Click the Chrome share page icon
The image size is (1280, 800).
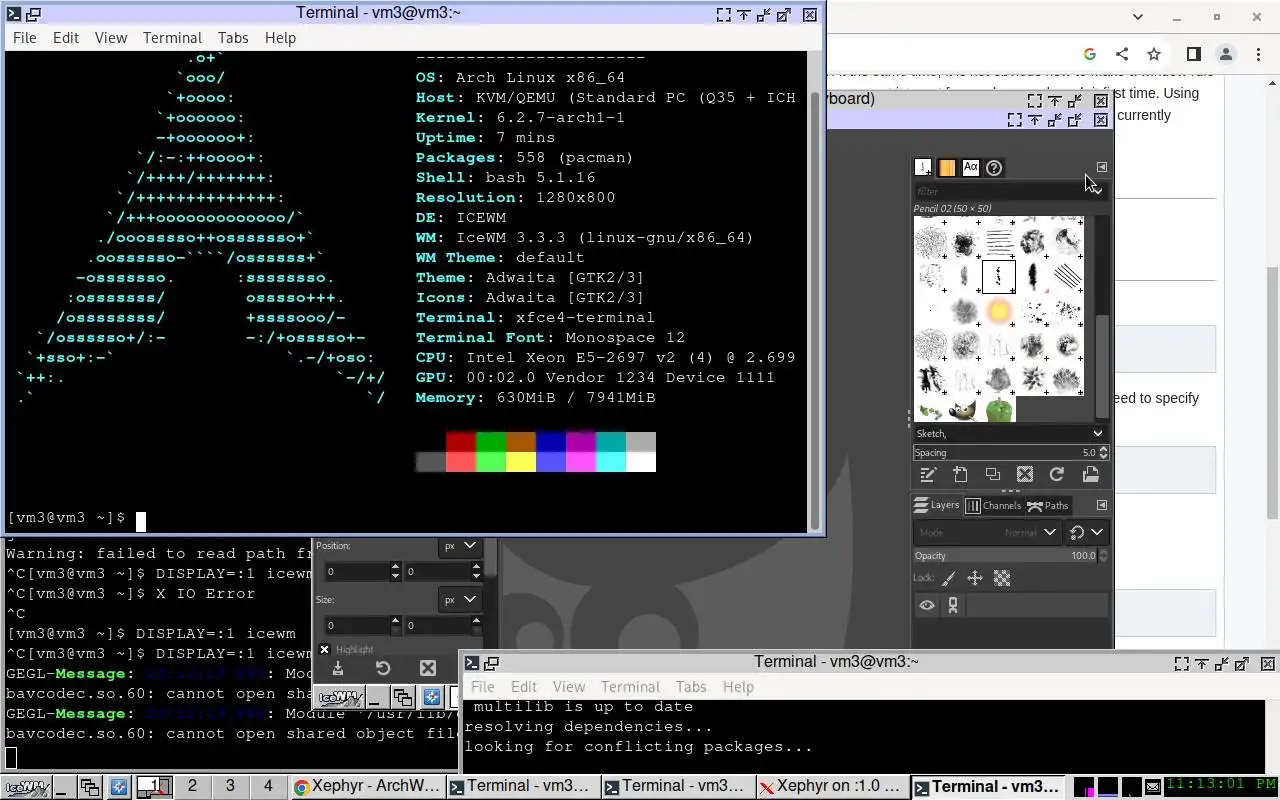(1122, 54)
